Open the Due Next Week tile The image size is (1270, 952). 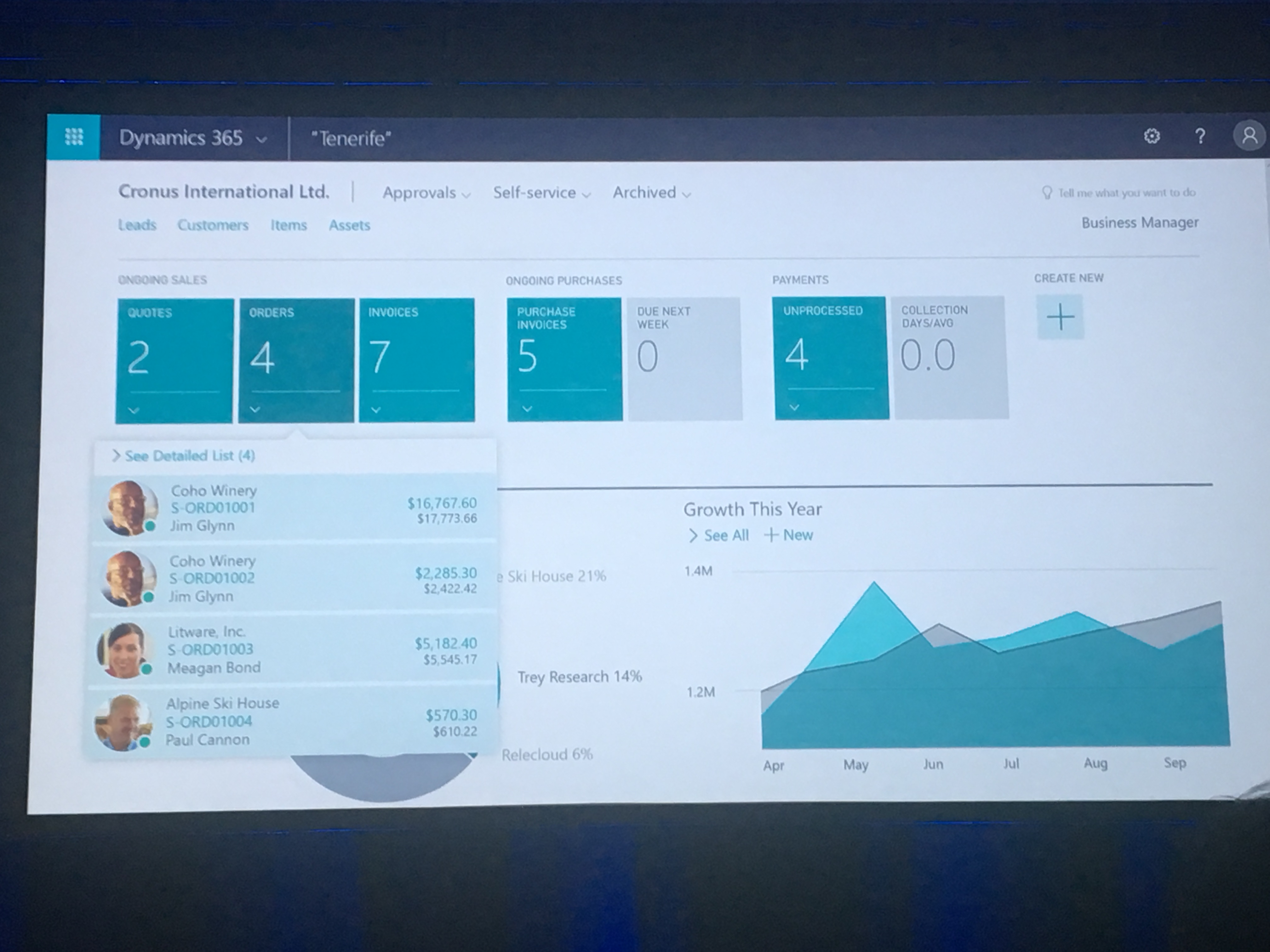[x=684, y=359]
